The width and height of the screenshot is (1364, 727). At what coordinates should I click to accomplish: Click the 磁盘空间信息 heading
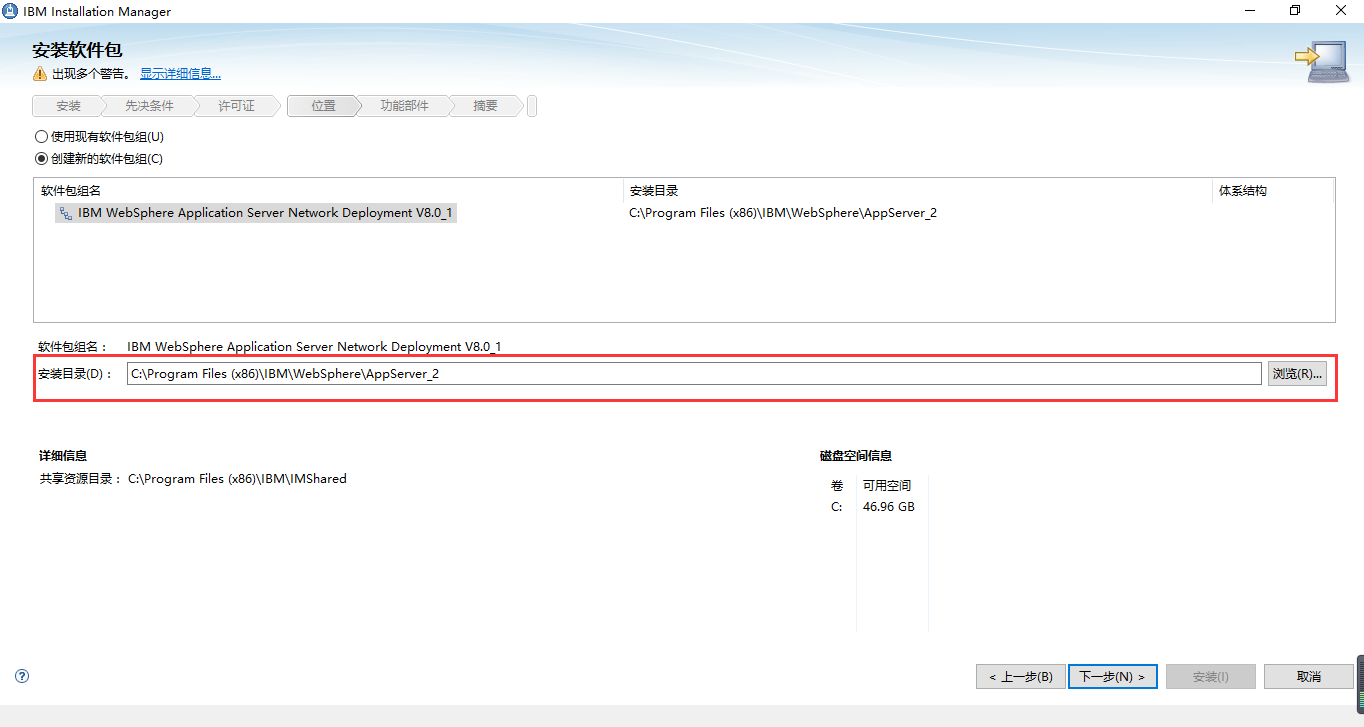click(856, 456)
